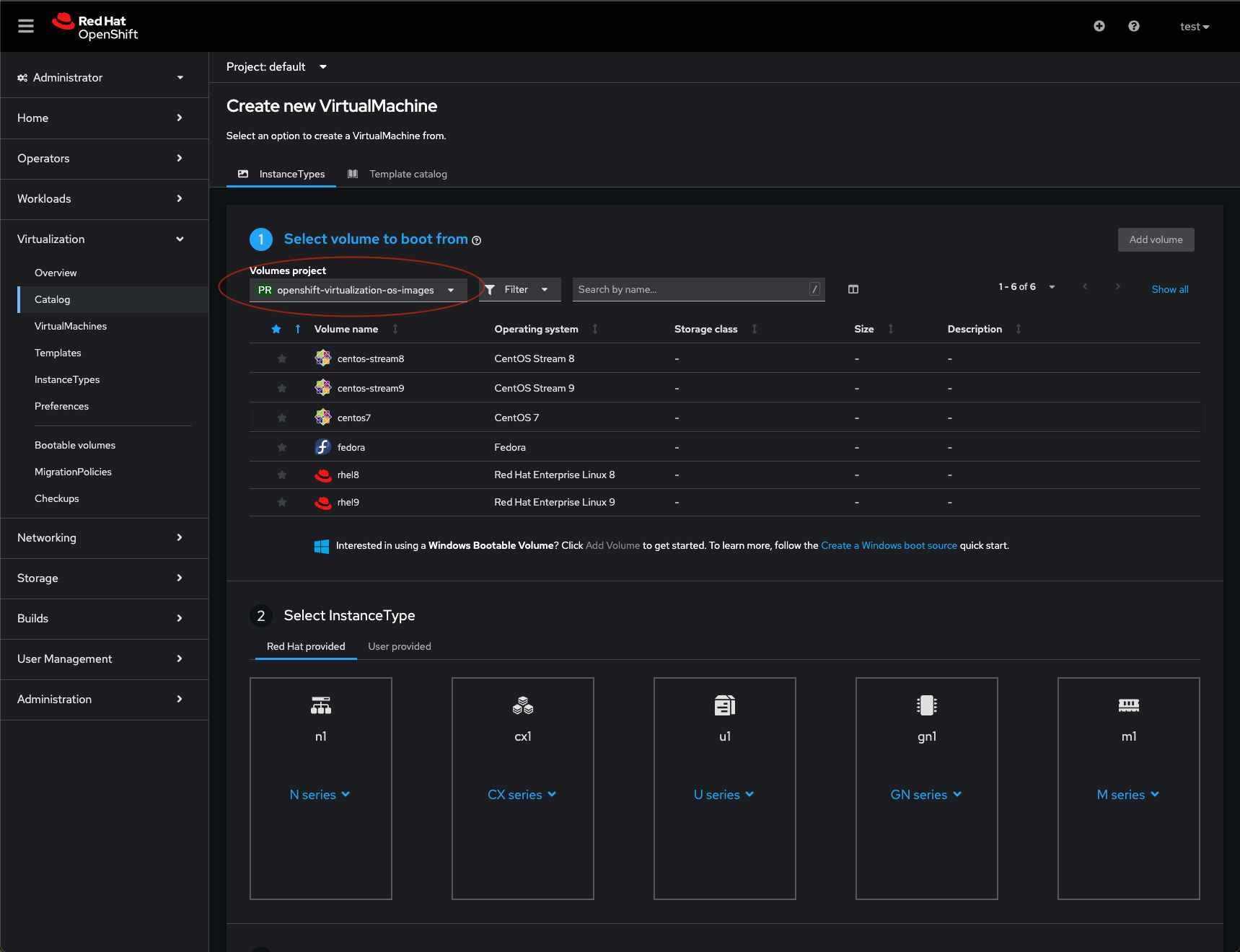Switch to User provided tab

(x=399, y=646)
